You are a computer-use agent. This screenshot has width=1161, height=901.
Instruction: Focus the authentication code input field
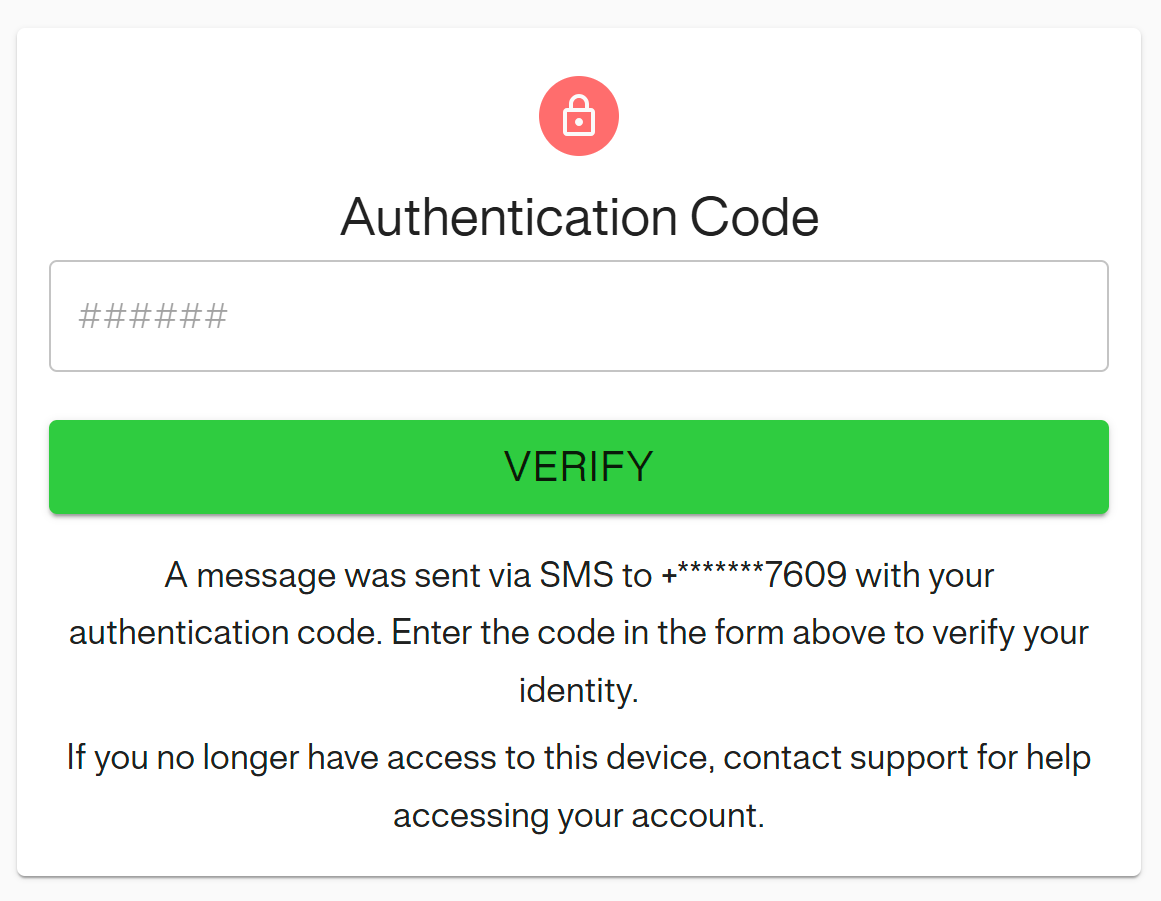coord(579,316)
